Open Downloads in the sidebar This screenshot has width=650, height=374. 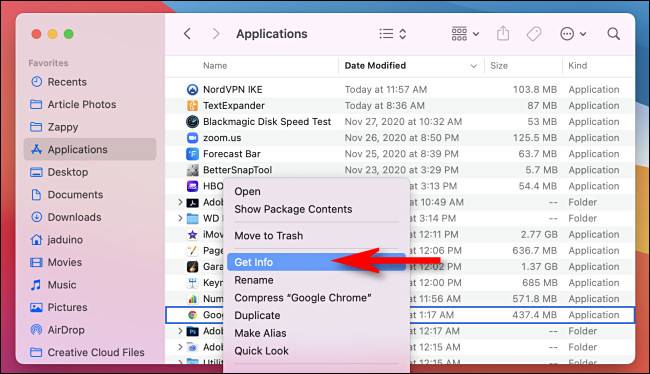pyautogui.click(x=90, y=217)
